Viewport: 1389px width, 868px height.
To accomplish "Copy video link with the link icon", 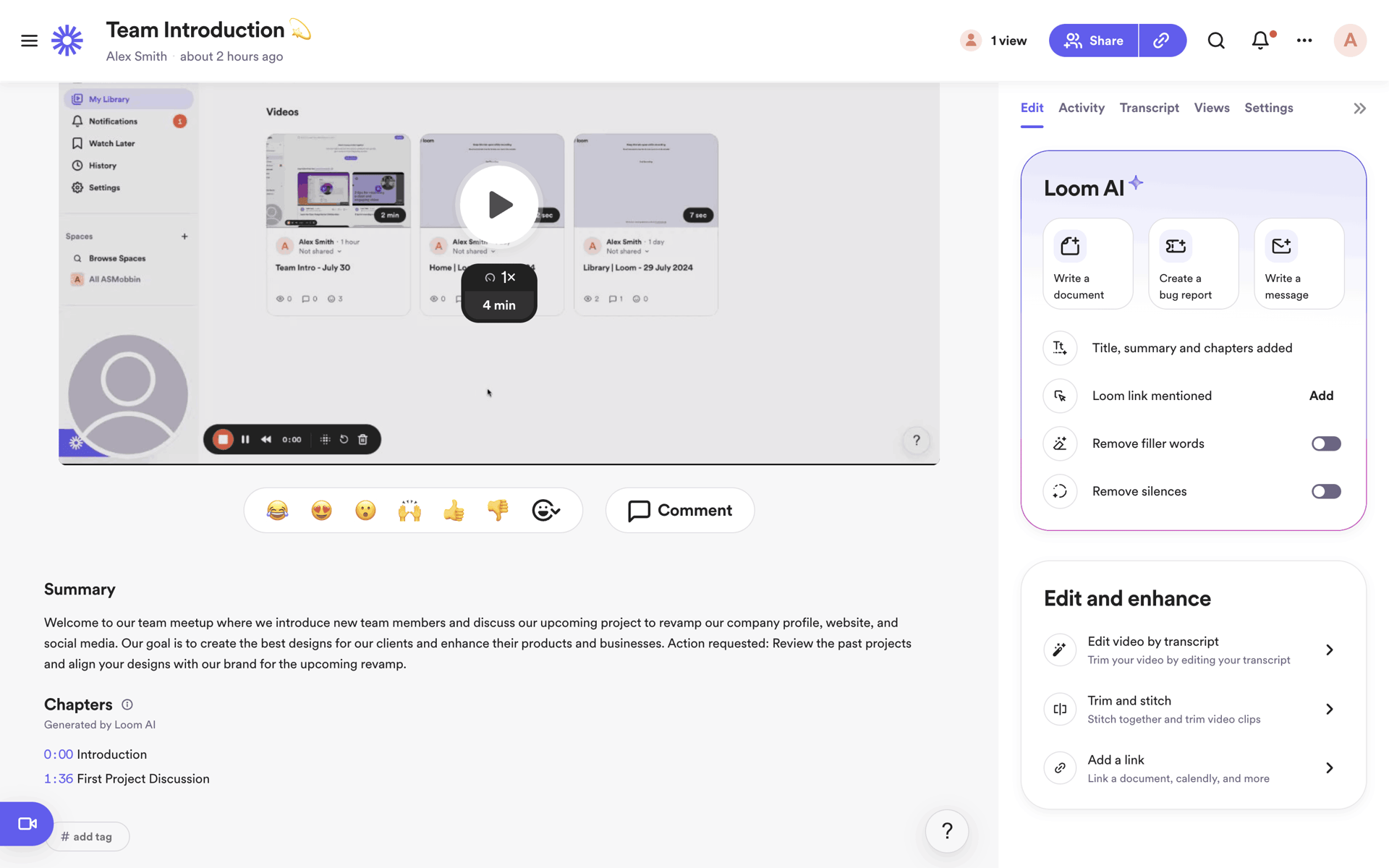I will pyautogui.click(x=1162, y=41).
